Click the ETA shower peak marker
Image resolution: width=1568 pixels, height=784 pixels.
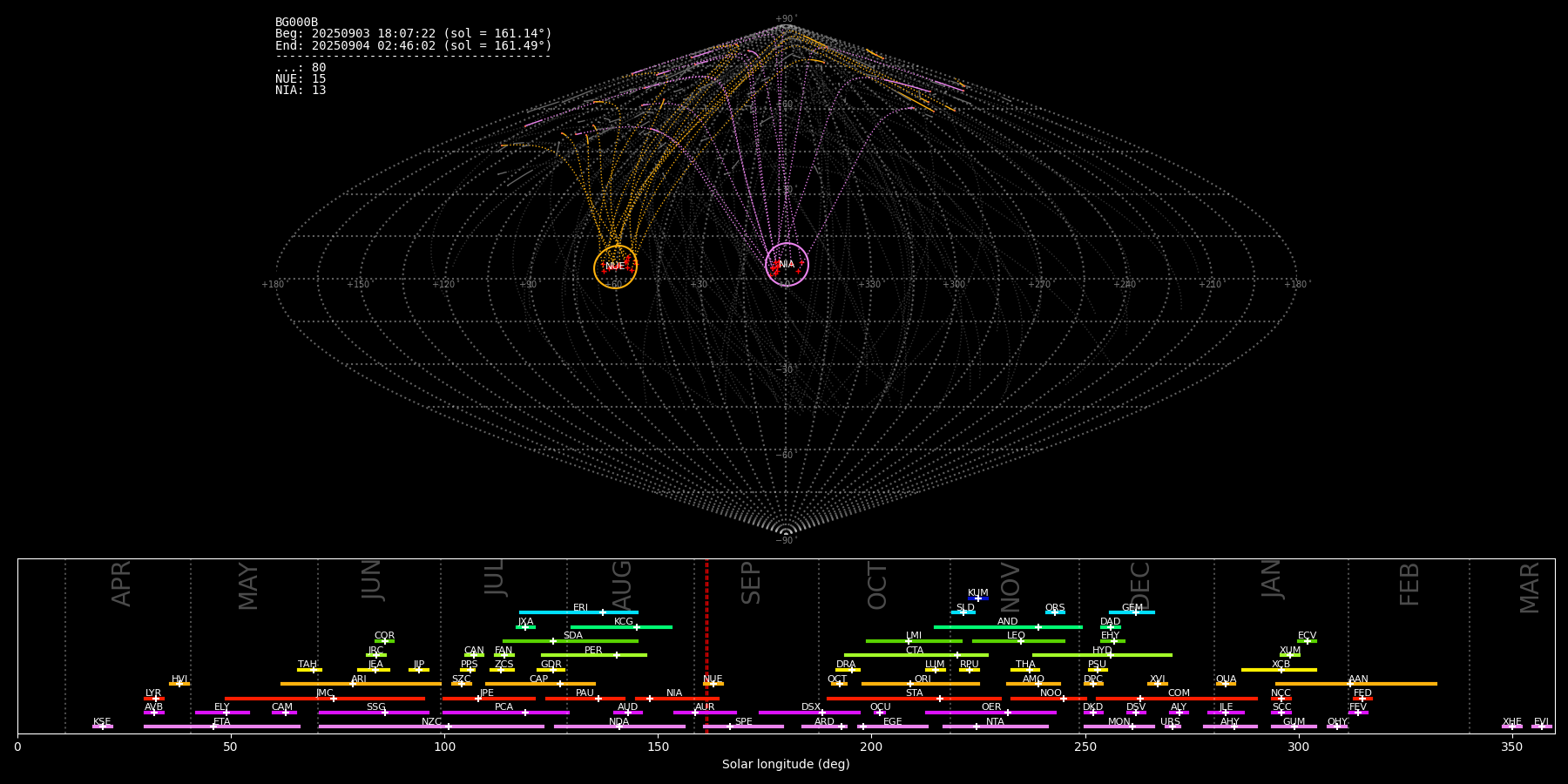pyautogui.click(x=213, y=727)
